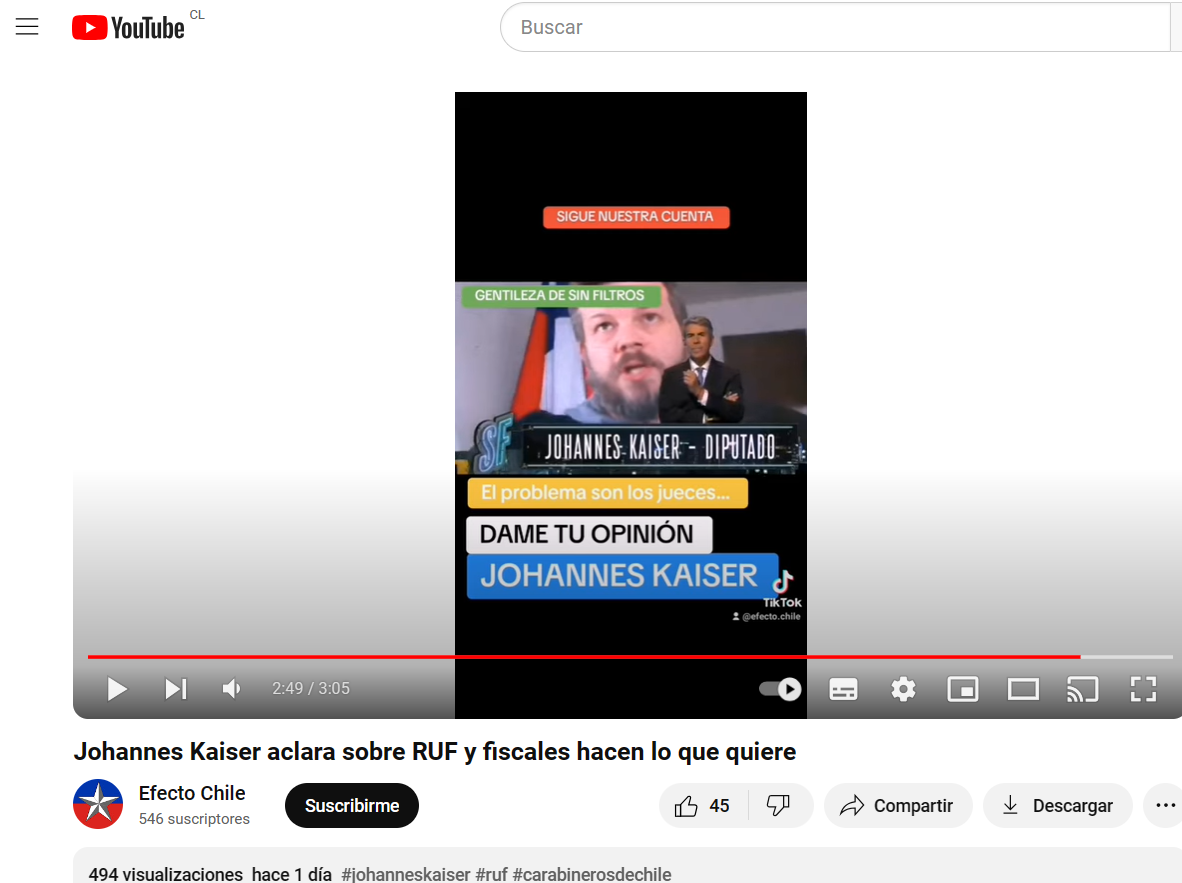Click the 494 visualizaciones text
Image resolution: width=1182 pixels, height=883 pixels.
point(166,874)
